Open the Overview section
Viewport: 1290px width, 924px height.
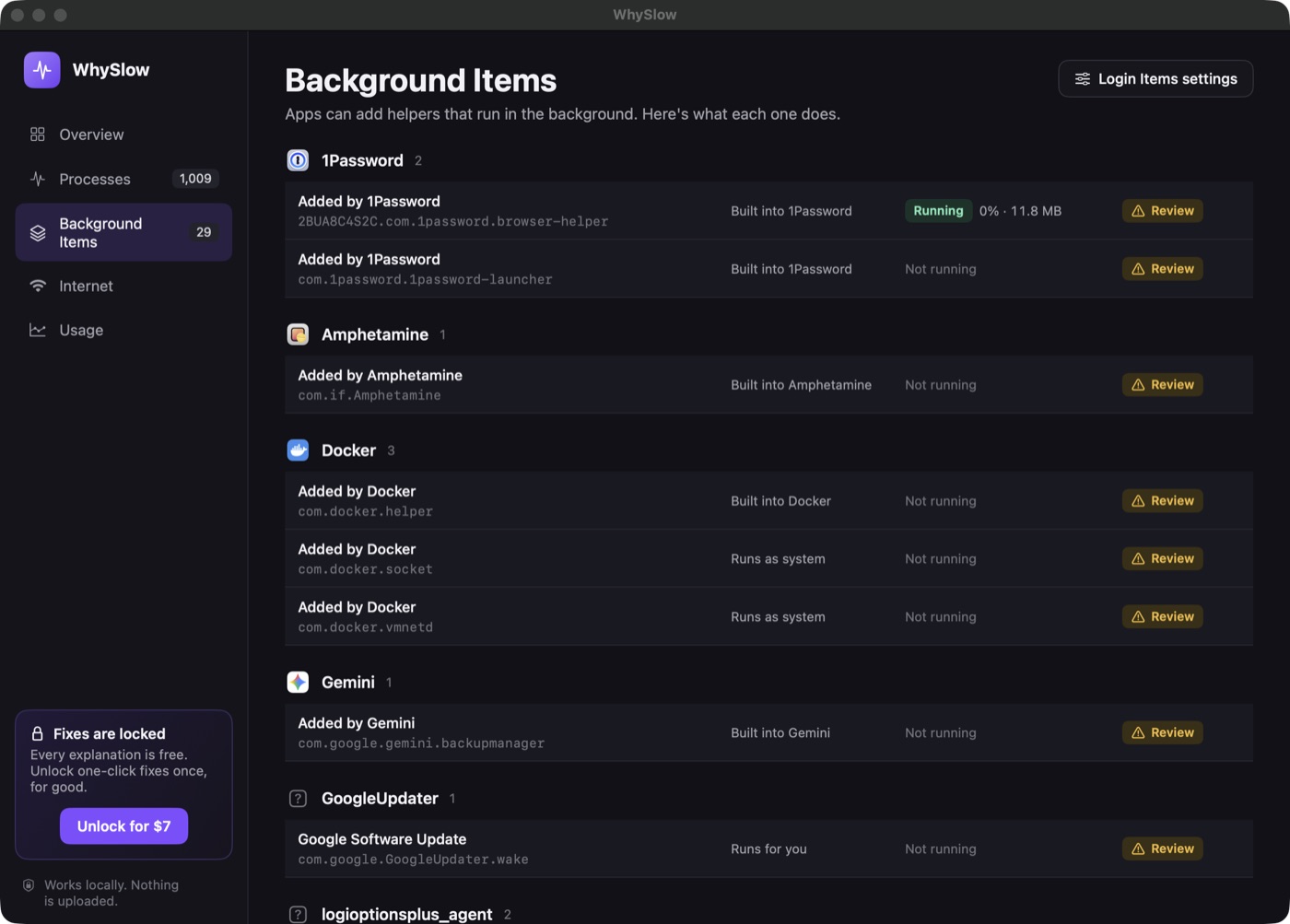click(x=123, y=135)
